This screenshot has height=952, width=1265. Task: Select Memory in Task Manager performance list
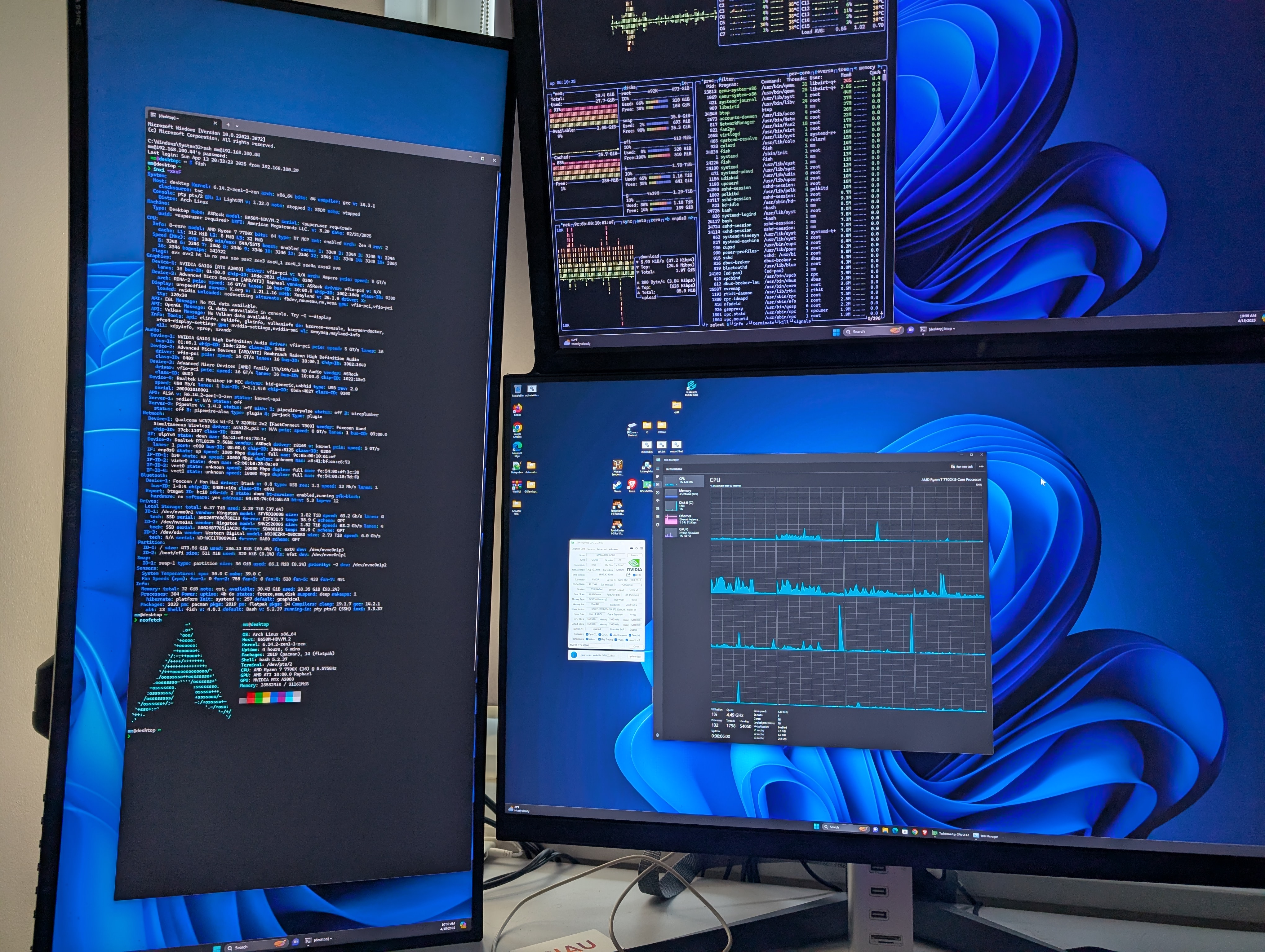click(684, 493)
